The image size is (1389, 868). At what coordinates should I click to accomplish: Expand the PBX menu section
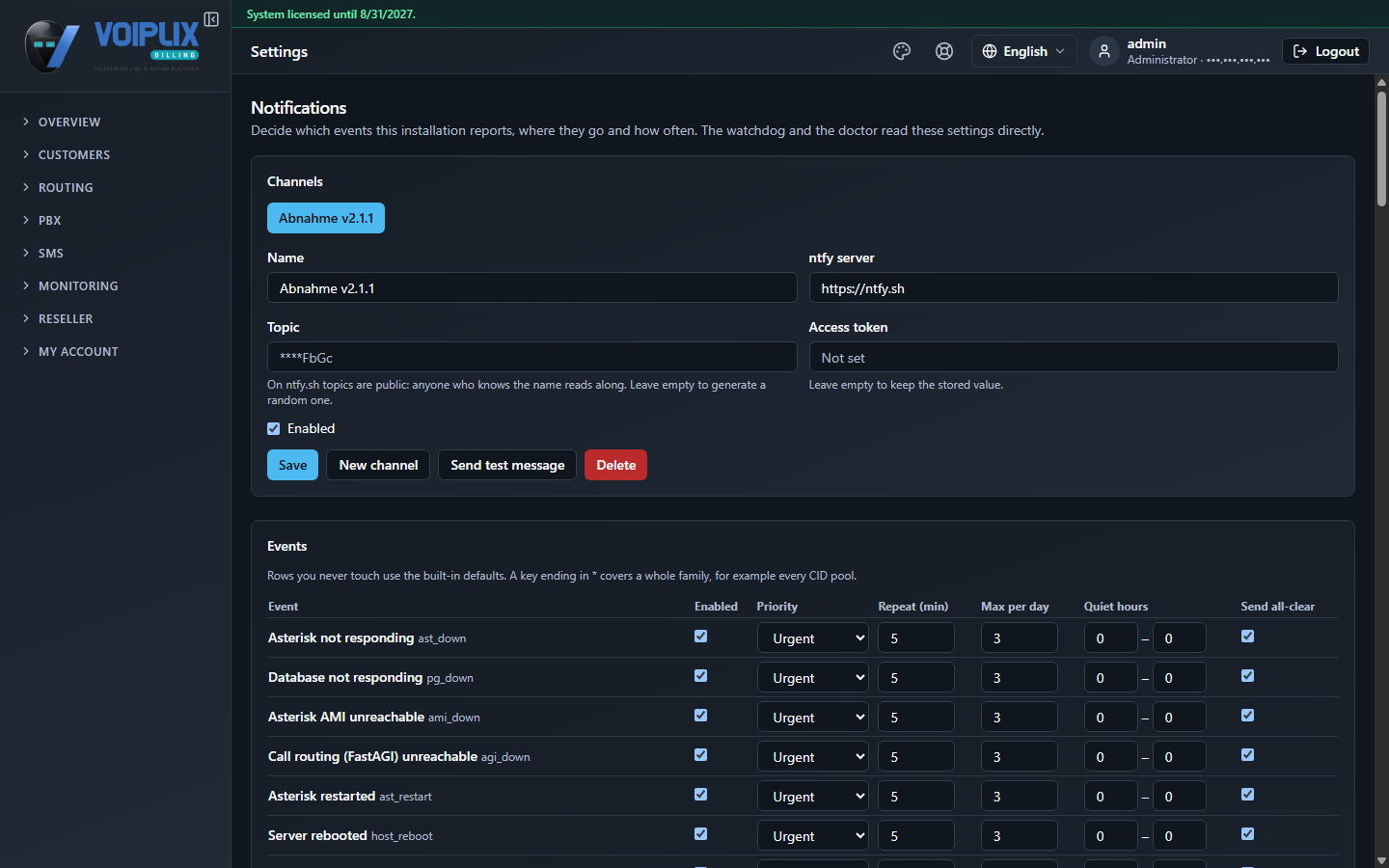(x=49, y=221)
